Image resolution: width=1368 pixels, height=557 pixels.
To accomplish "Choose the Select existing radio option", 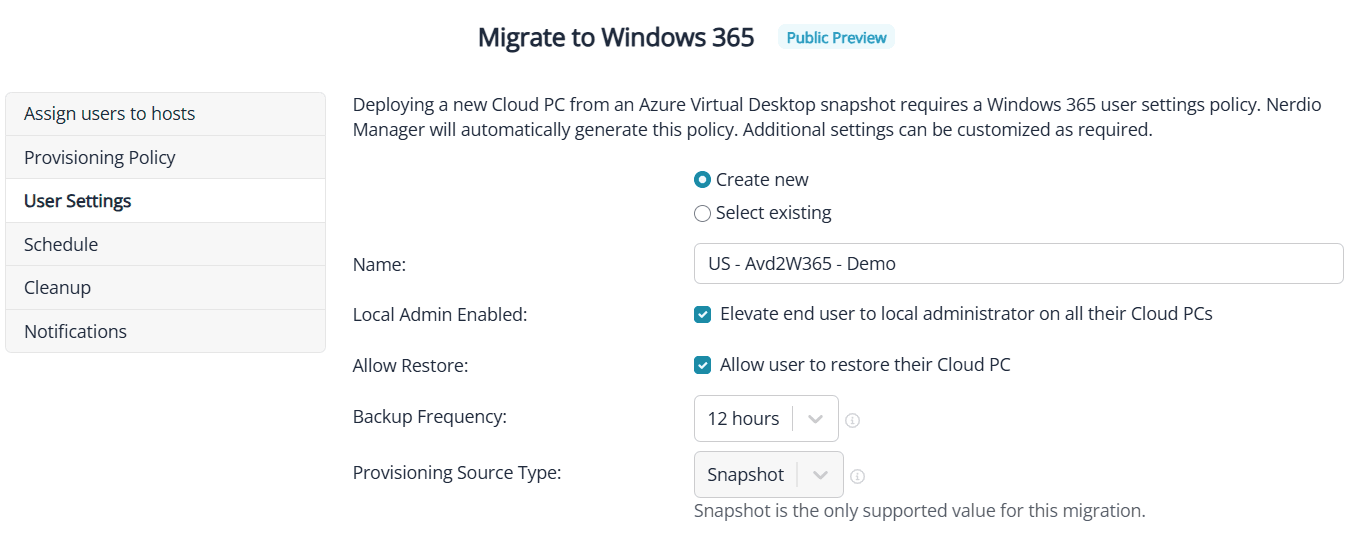I will (x=703, y=213).
